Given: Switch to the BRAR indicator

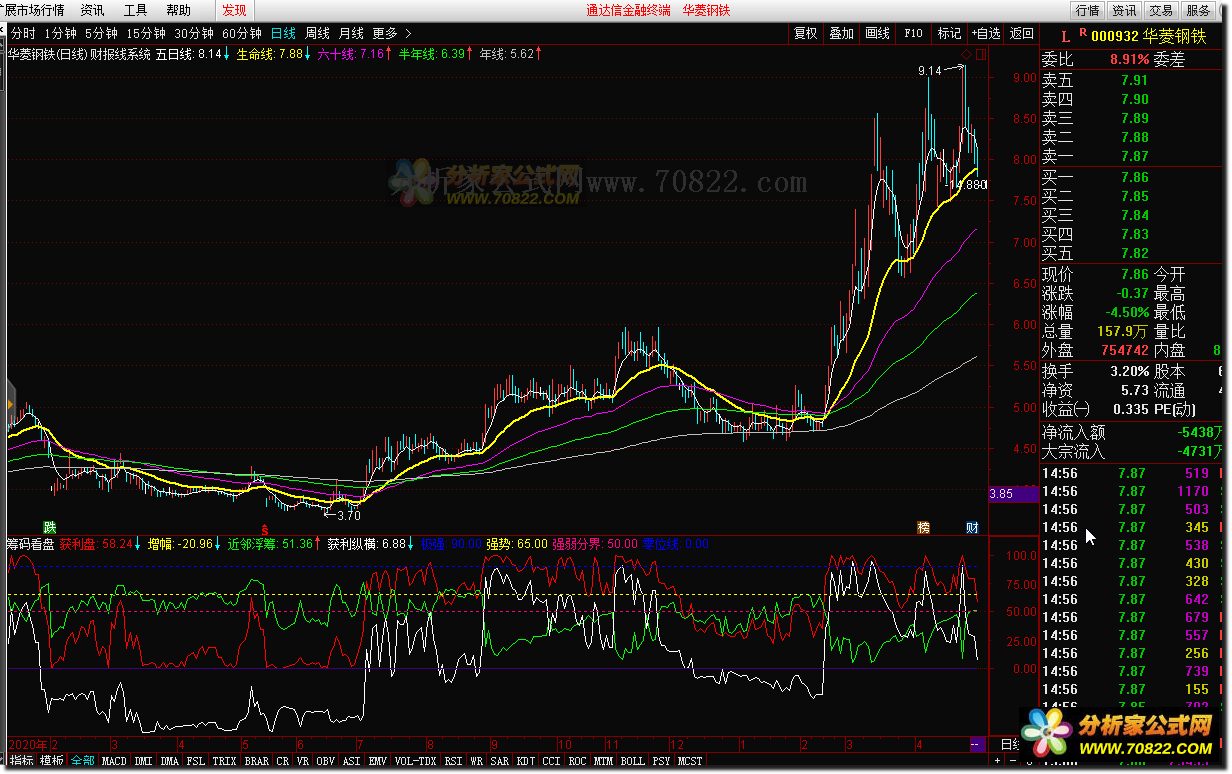Looking at the screenshot, I should (x=257, y=761).
